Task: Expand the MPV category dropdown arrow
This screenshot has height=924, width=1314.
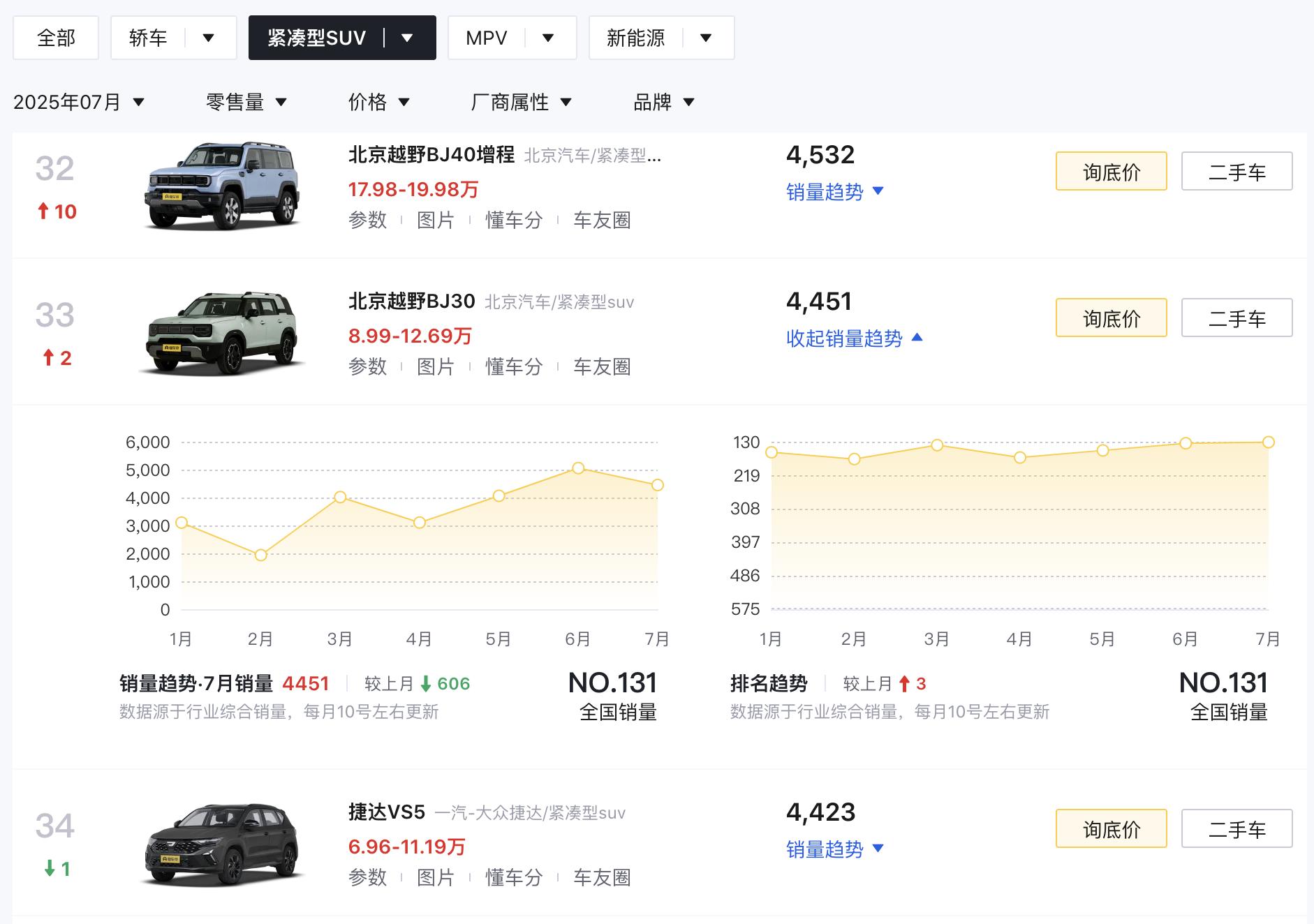Action: coord(548,38)
